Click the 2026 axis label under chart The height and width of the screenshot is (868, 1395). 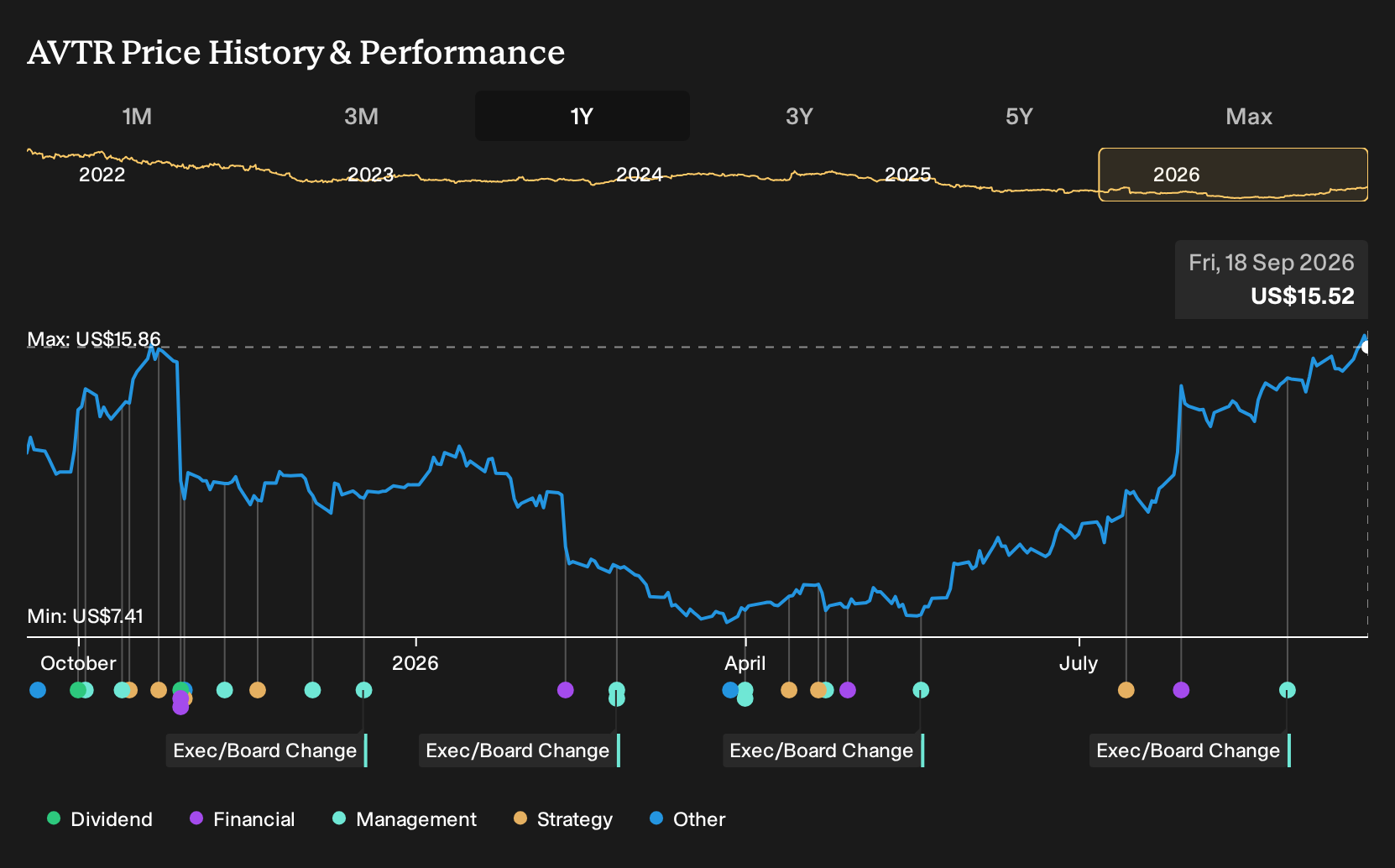(x=415, y=663)
